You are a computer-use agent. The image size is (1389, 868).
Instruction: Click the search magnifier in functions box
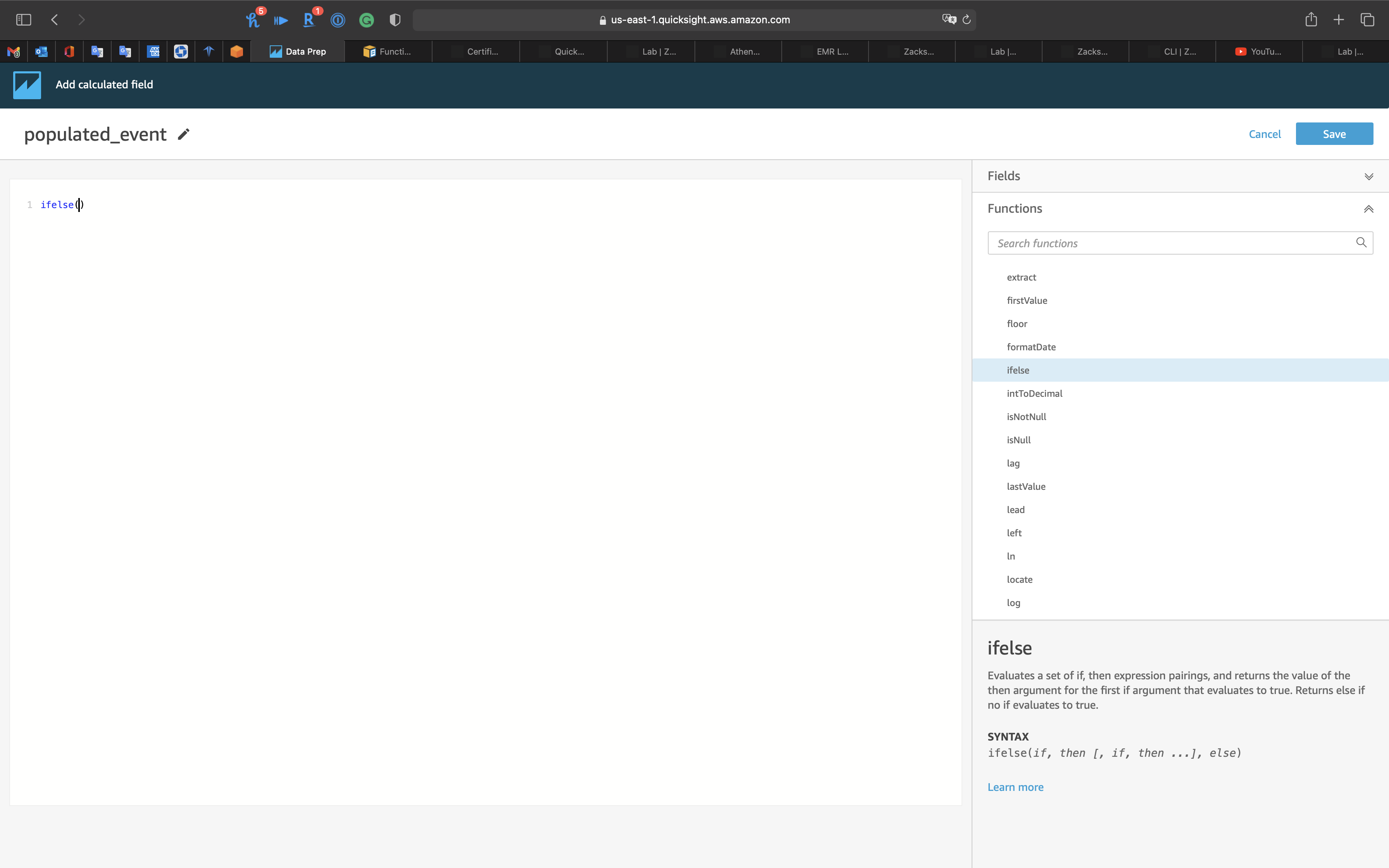[x=1361, y=243]
